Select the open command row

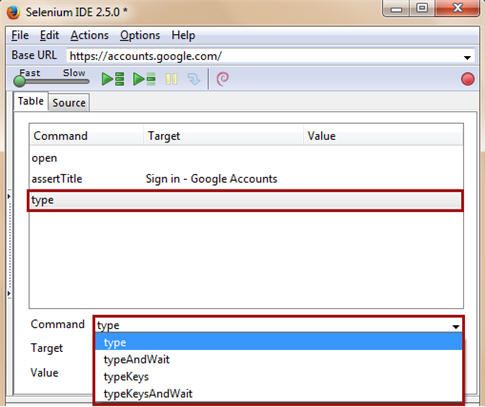click(x=246, y=158)
